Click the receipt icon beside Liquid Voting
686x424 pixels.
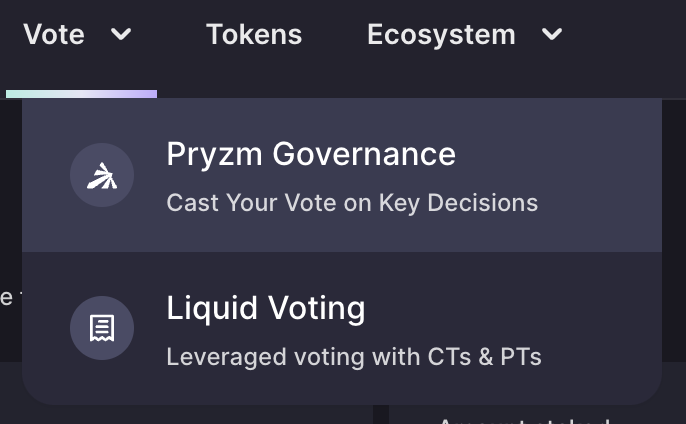click(102, 328)
